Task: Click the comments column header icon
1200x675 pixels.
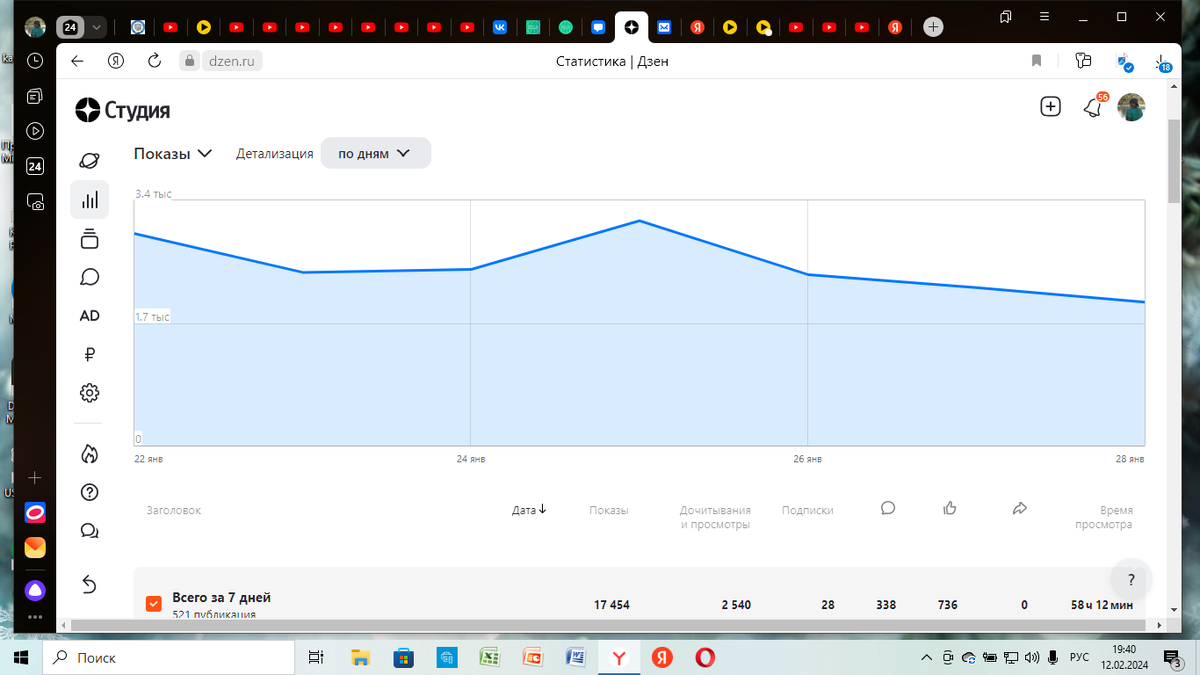Action: pyautogui.click(x=888, y=508)
